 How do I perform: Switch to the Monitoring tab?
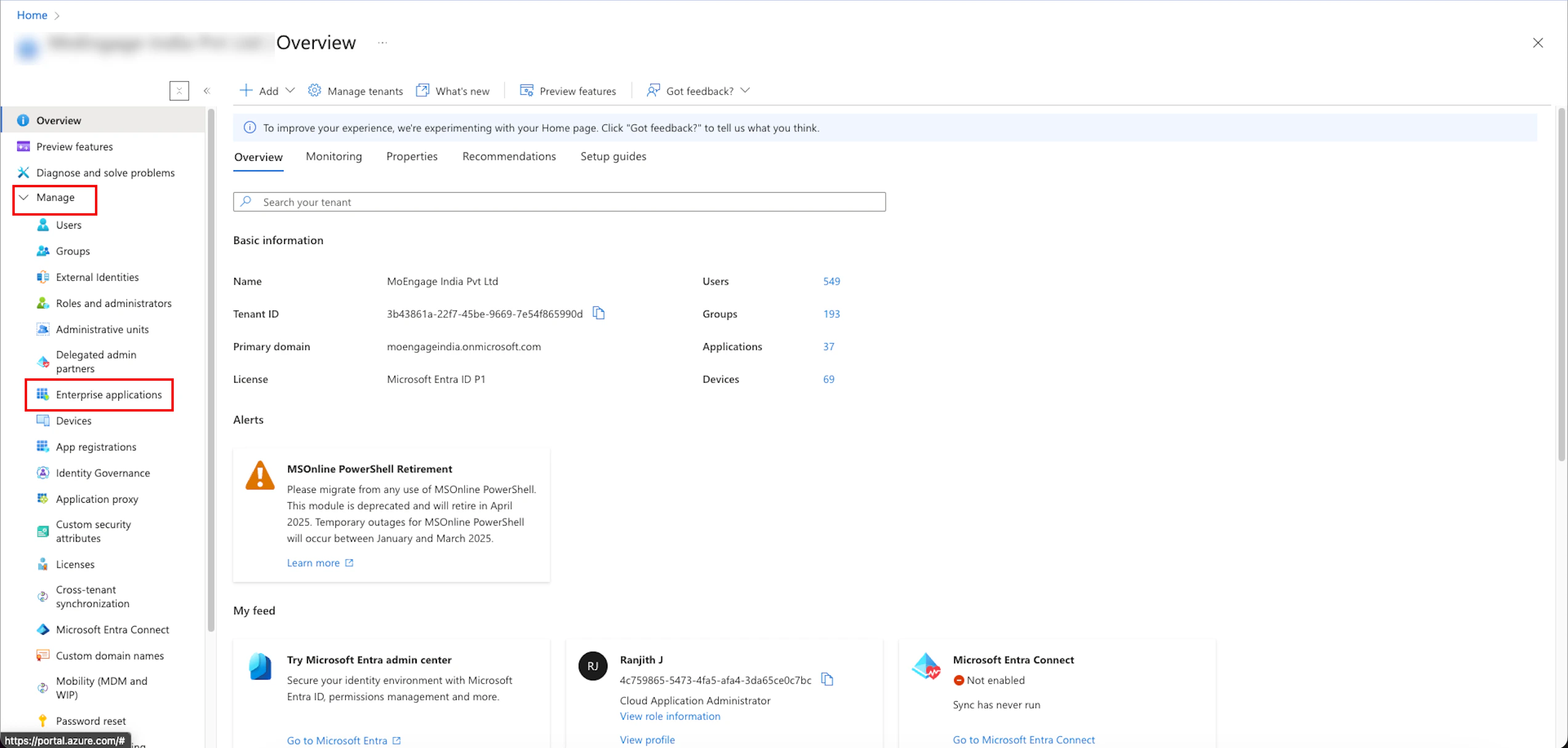point(333,157)
